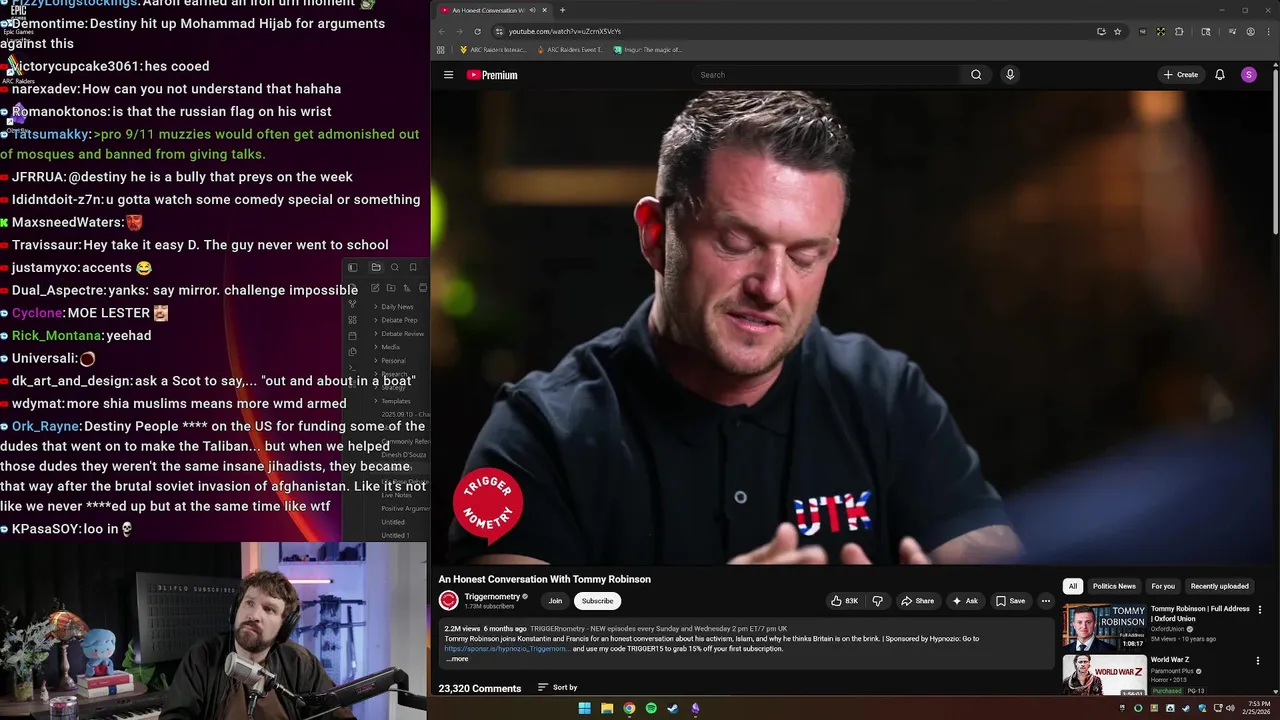Select the All filter chip
The height and width of the screenshot is (720, 1280).
[x=1073, y=586]
